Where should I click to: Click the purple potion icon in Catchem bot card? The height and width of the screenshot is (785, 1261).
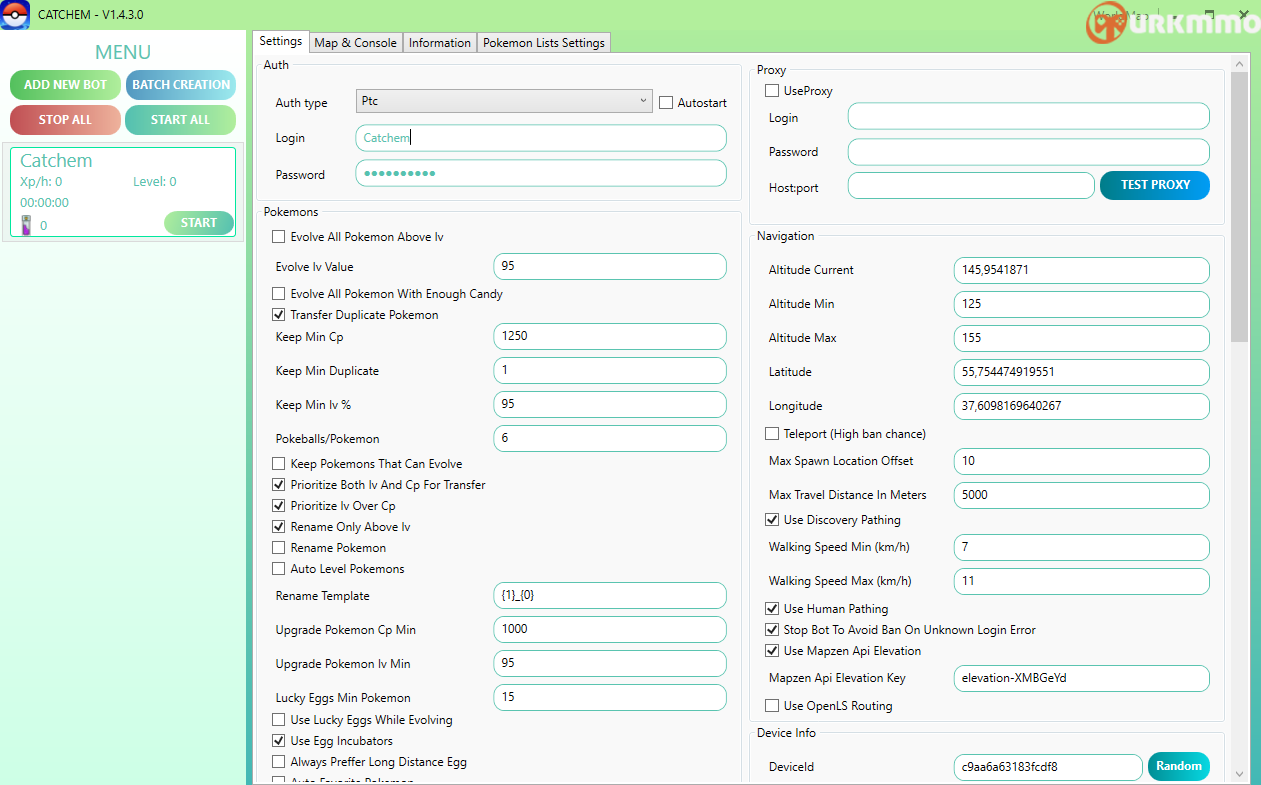[27, 225]
